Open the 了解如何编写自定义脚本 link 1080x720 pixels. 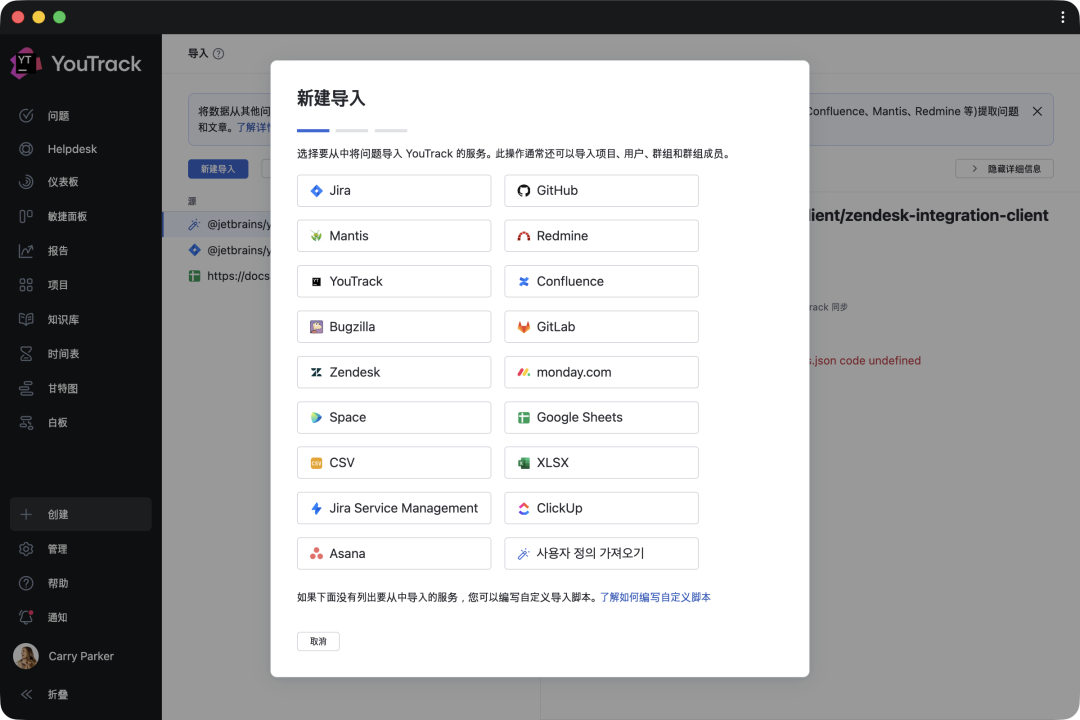655,597
